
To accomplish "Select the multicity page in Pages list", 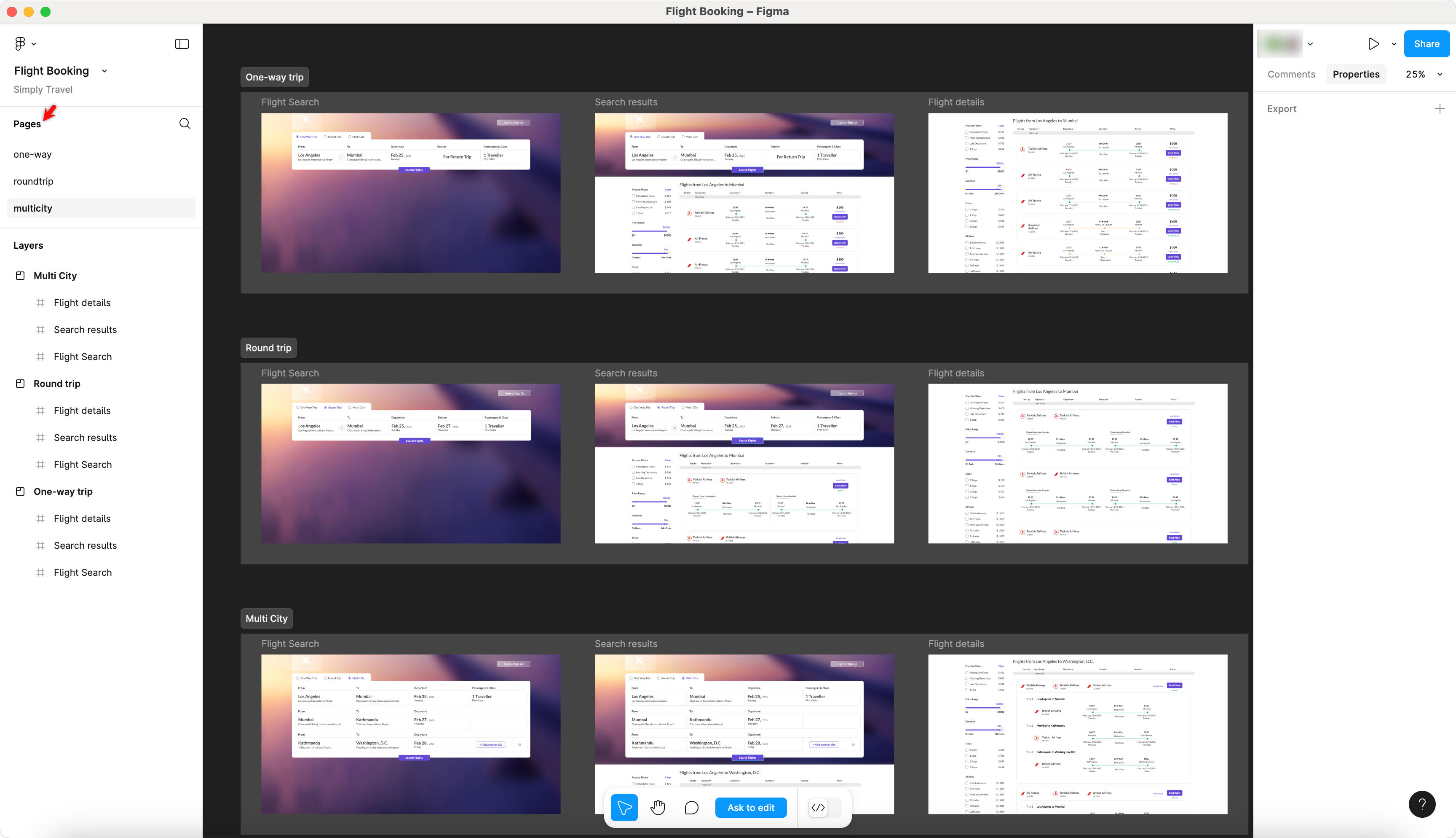I will [32, 208].
